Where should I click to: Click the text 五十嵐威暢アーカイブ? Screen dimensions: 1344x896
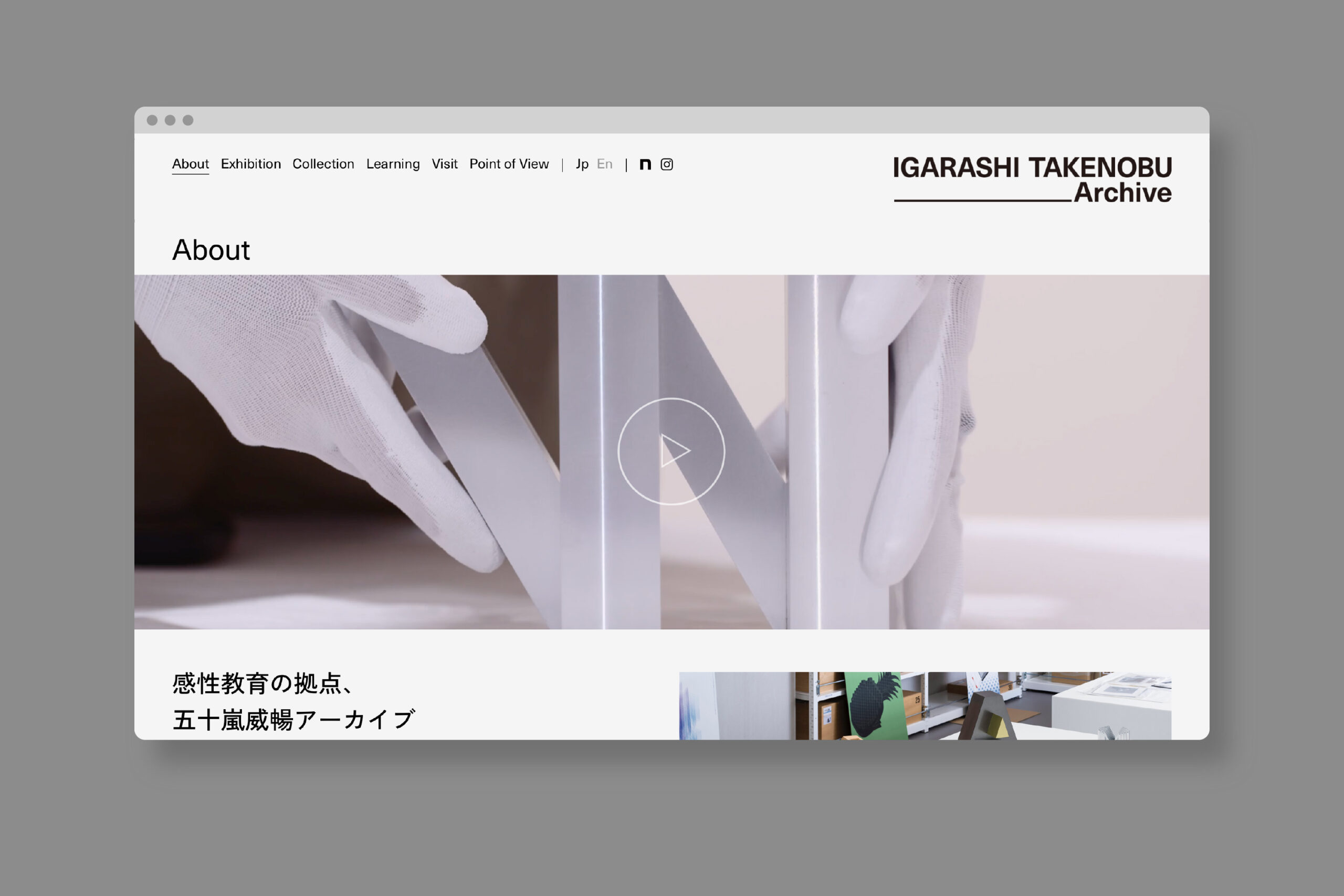coord(293,720)
